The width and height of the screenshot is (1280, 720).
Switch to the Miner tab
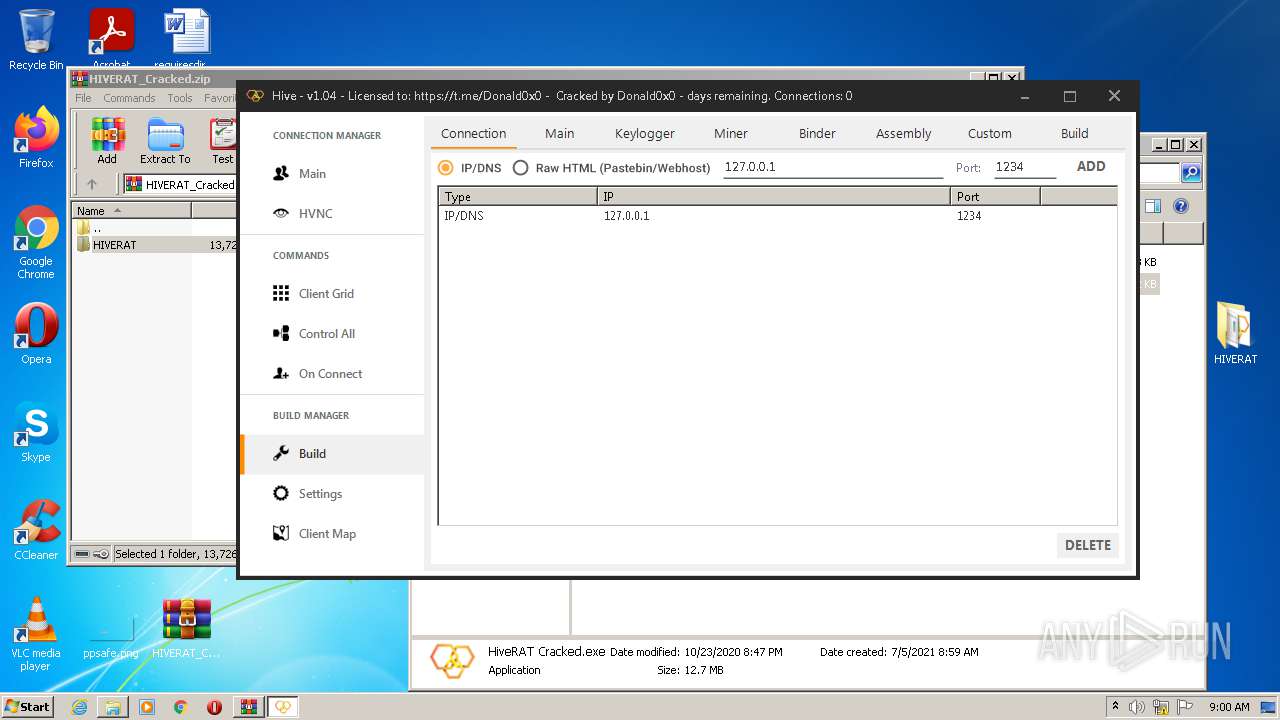pyautogui.click(x=730, y=133)
